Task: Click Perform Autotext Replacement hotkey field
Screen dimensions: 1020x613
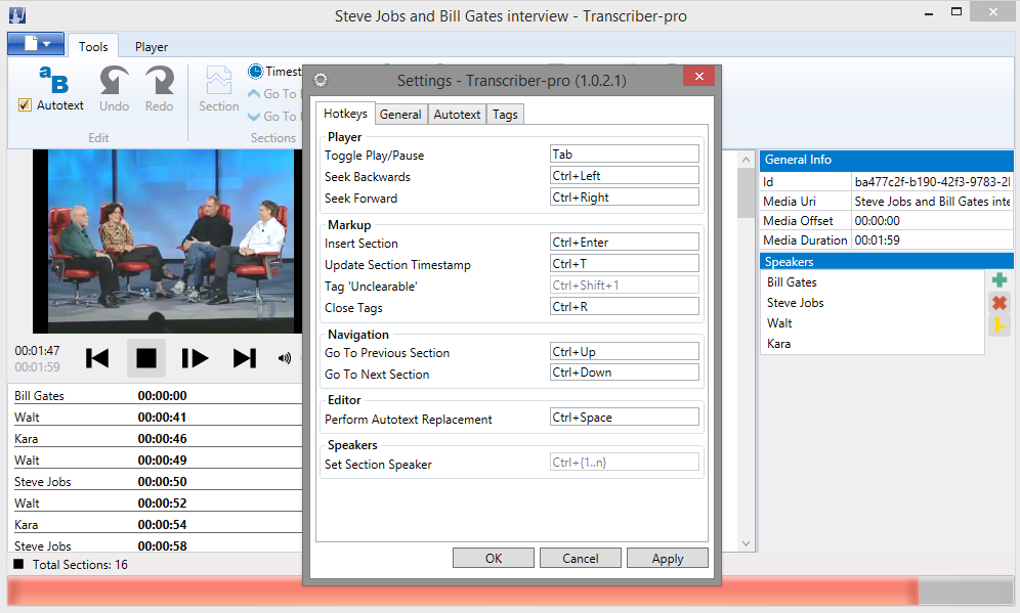Action: tap(624, 417)
